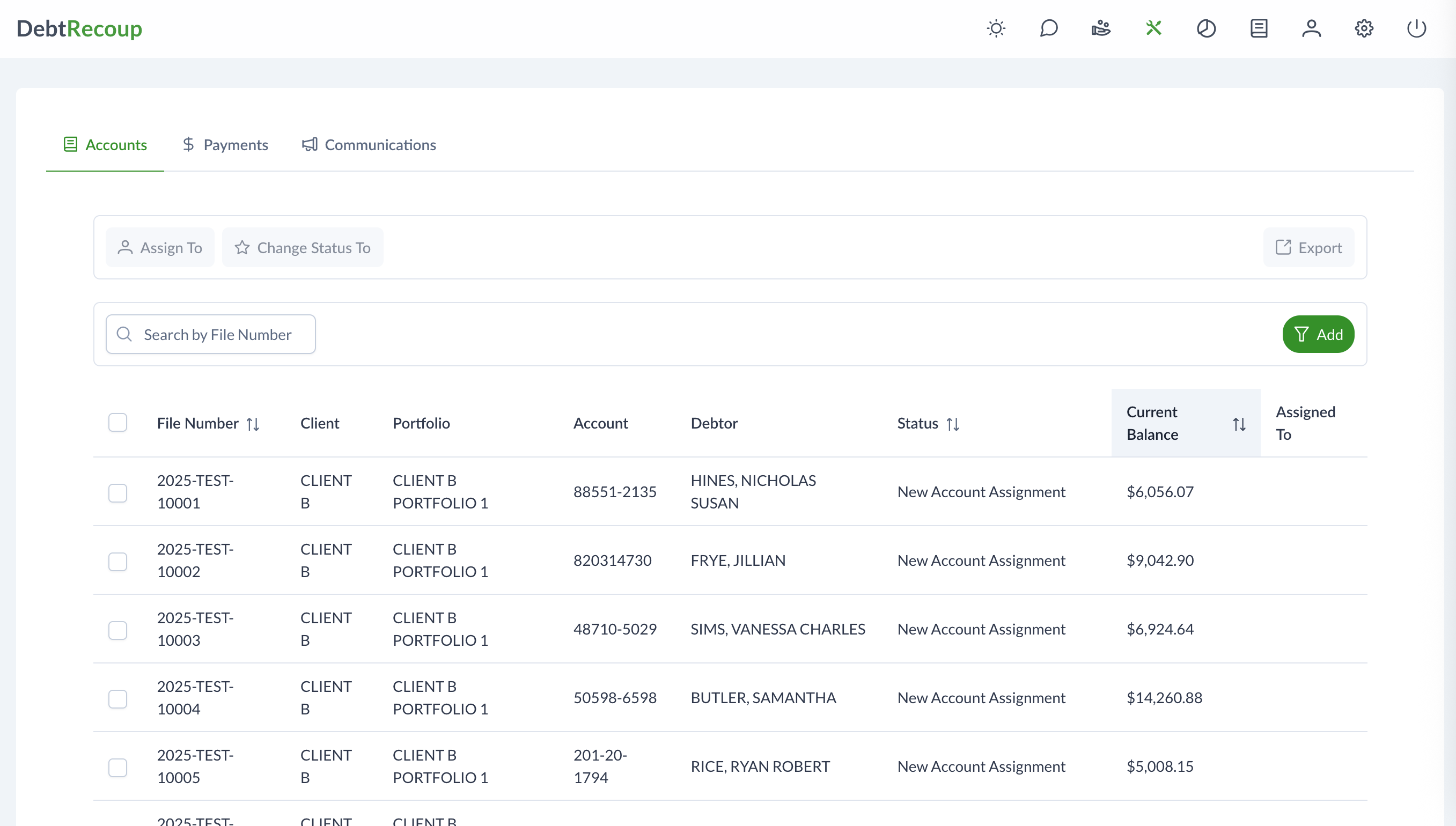Click balance $6,924.64

pos(1160,629)
